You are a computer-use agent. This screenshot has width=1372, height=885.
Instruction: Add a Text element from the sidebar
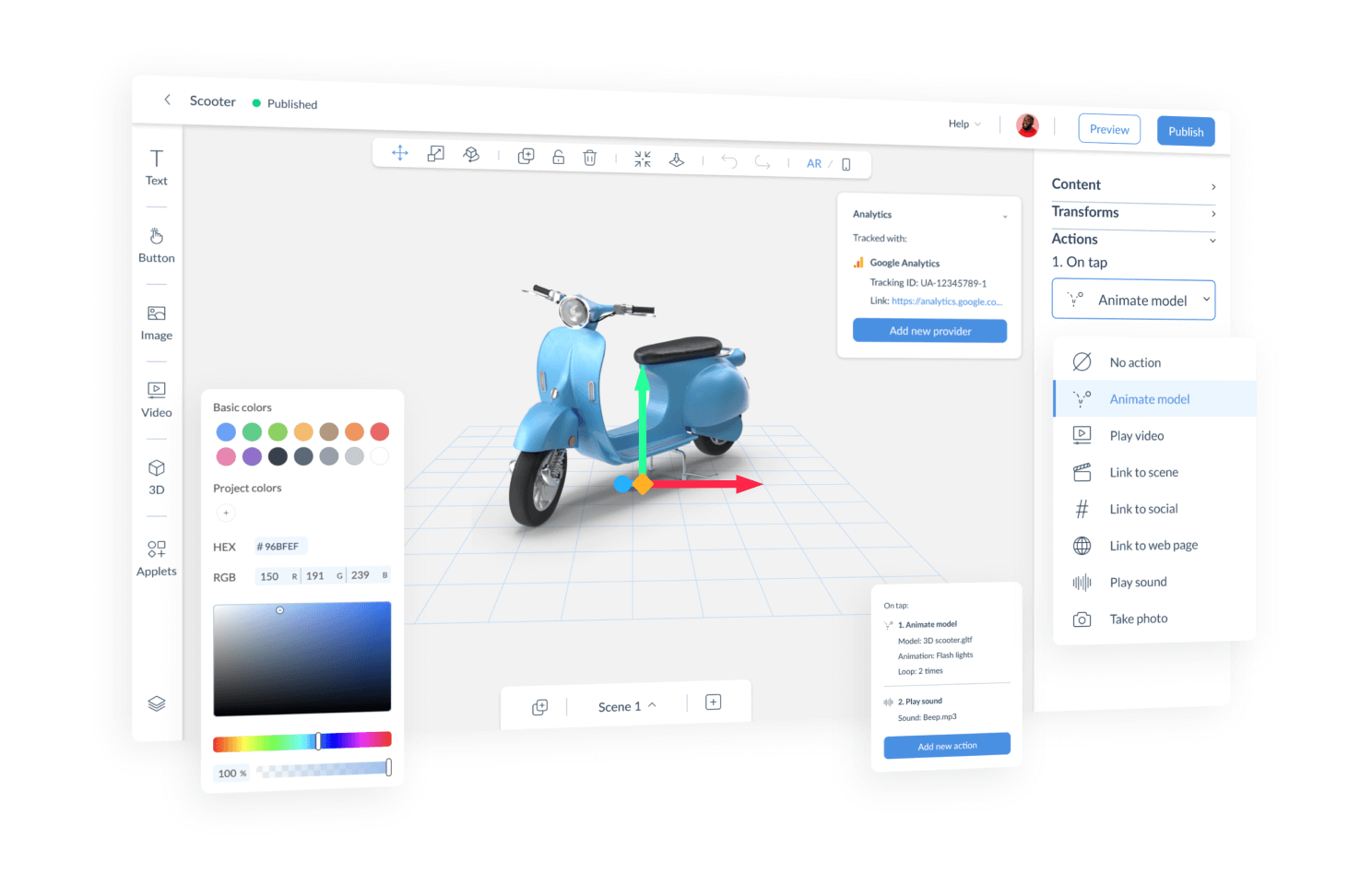tap(156, 166)
